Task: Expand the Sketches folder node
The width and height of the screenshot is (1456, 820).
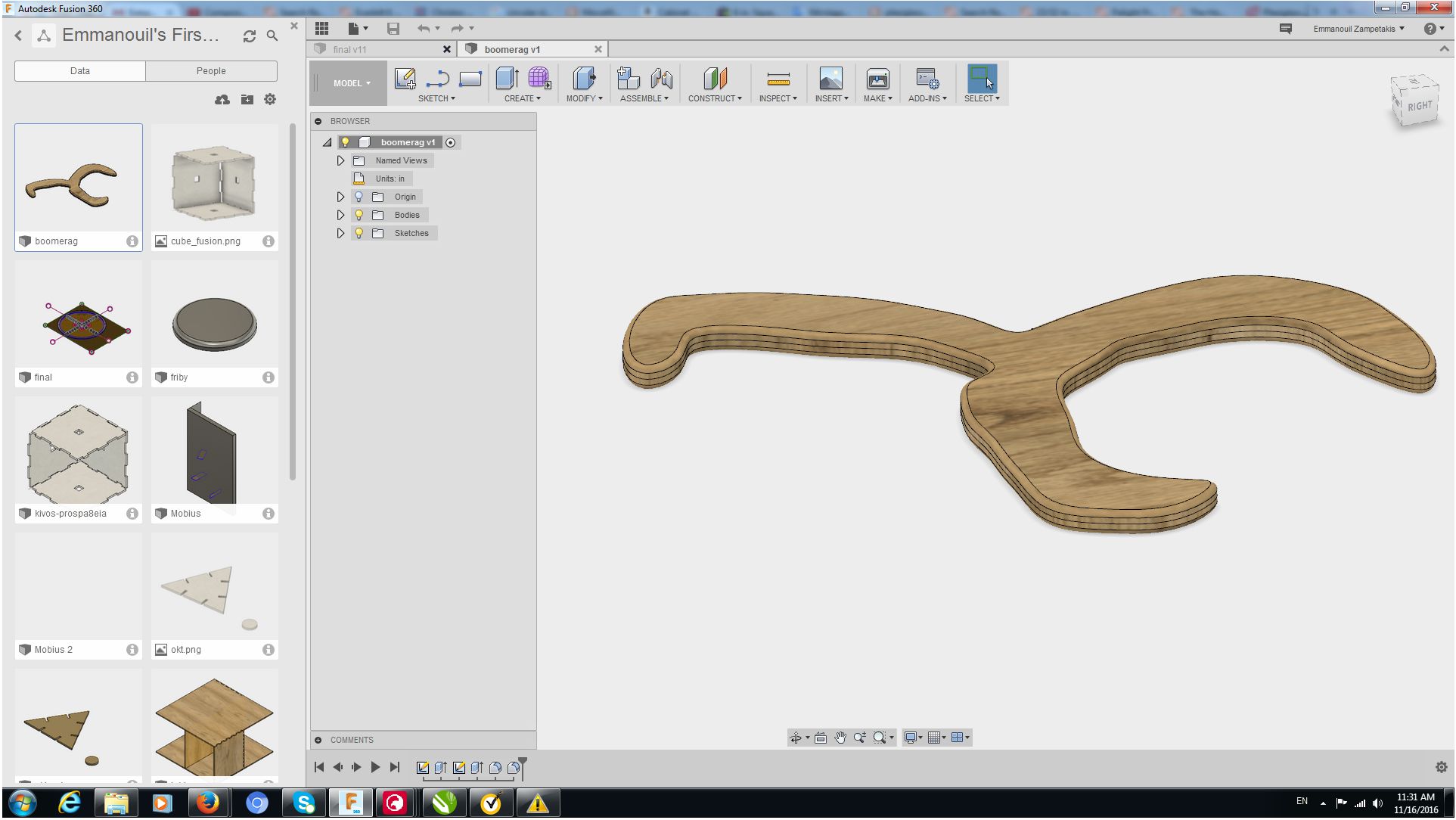Action: pos(340,233)
